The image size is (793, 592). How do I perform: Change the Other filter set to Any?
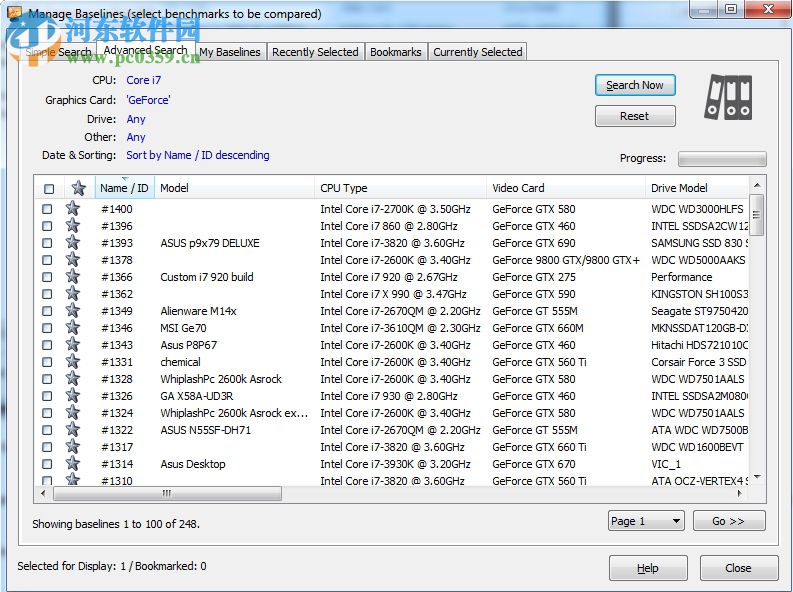tap(136, 137)
